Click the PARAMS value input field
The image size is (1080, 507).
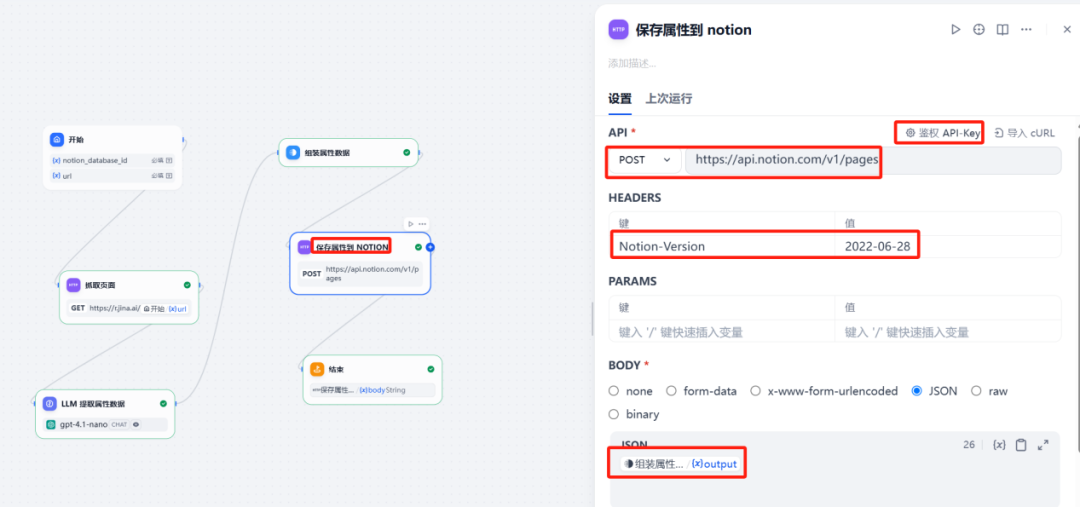pos(948,332)
